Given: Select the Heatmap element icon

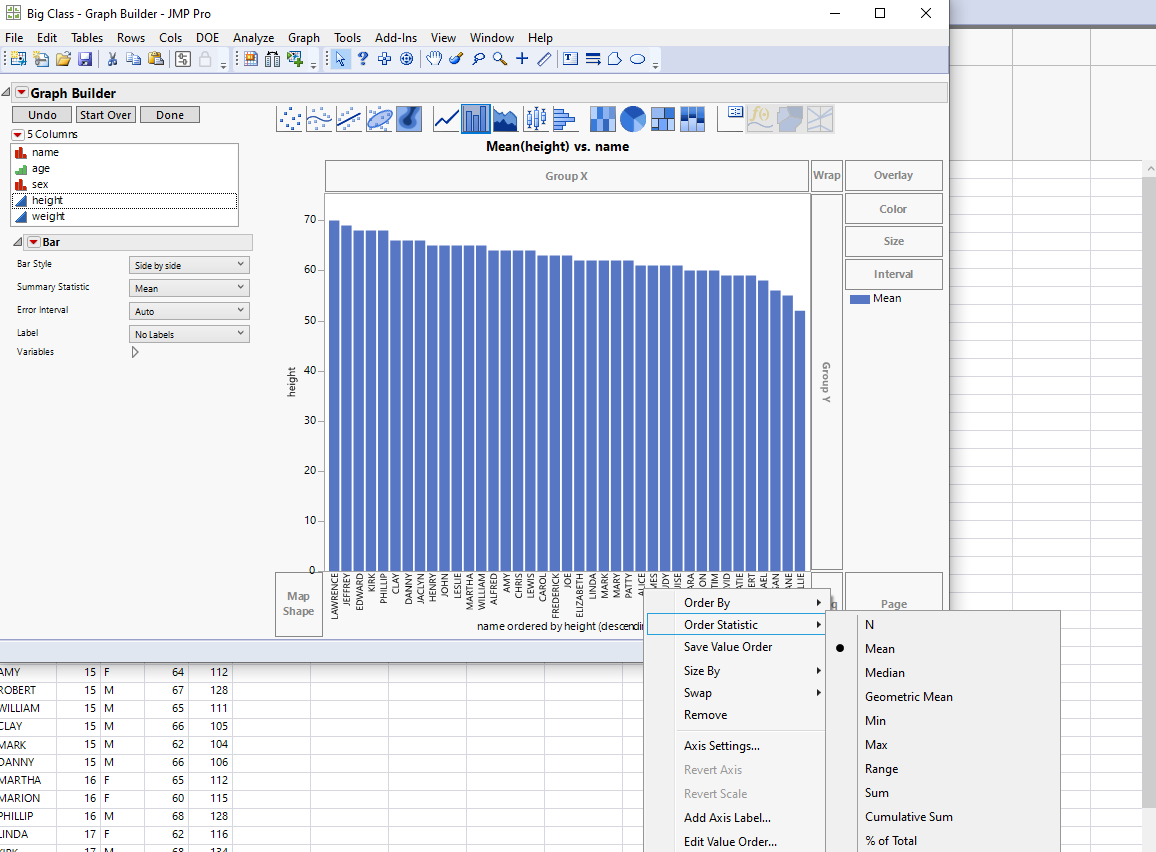Looking at the screenshot, I should tap(602, 119).
